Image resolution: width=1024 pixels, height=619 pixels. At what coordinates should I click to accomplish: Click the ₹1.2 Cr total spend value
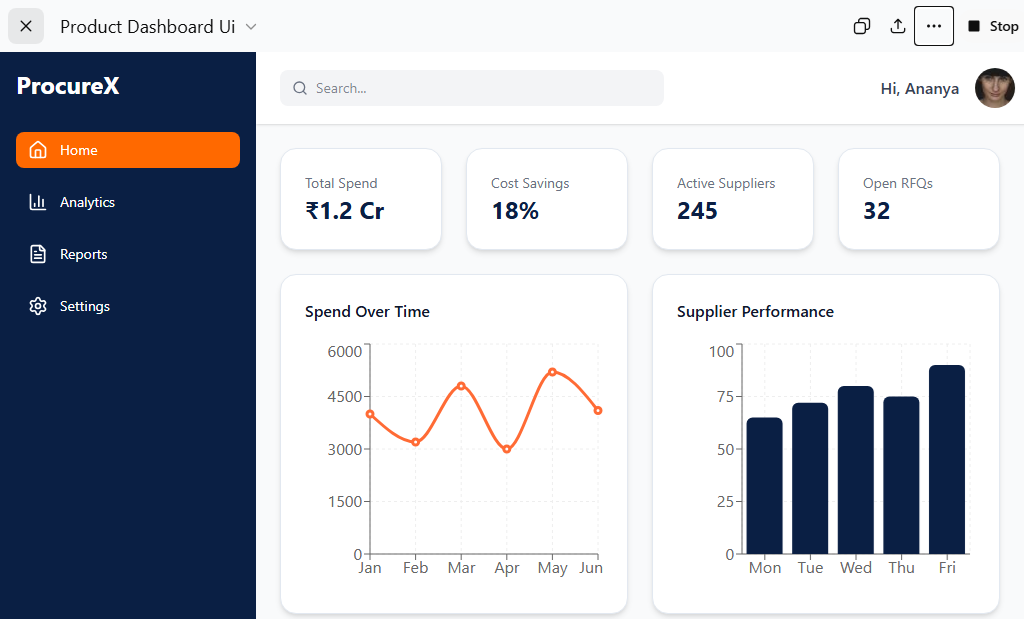(x=345, y=211)
